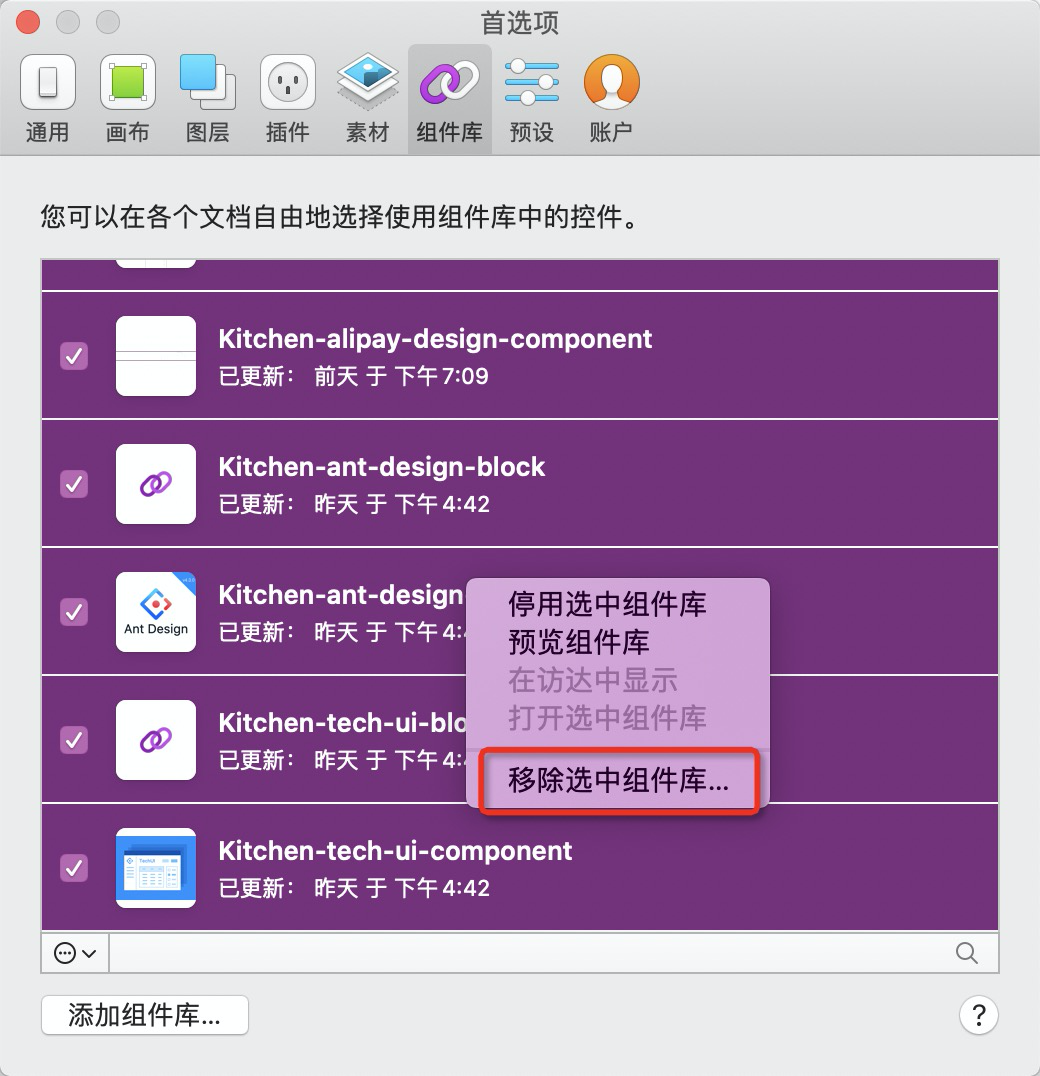Select the Kitchen-alipay-design-component title

coord(435,339)
